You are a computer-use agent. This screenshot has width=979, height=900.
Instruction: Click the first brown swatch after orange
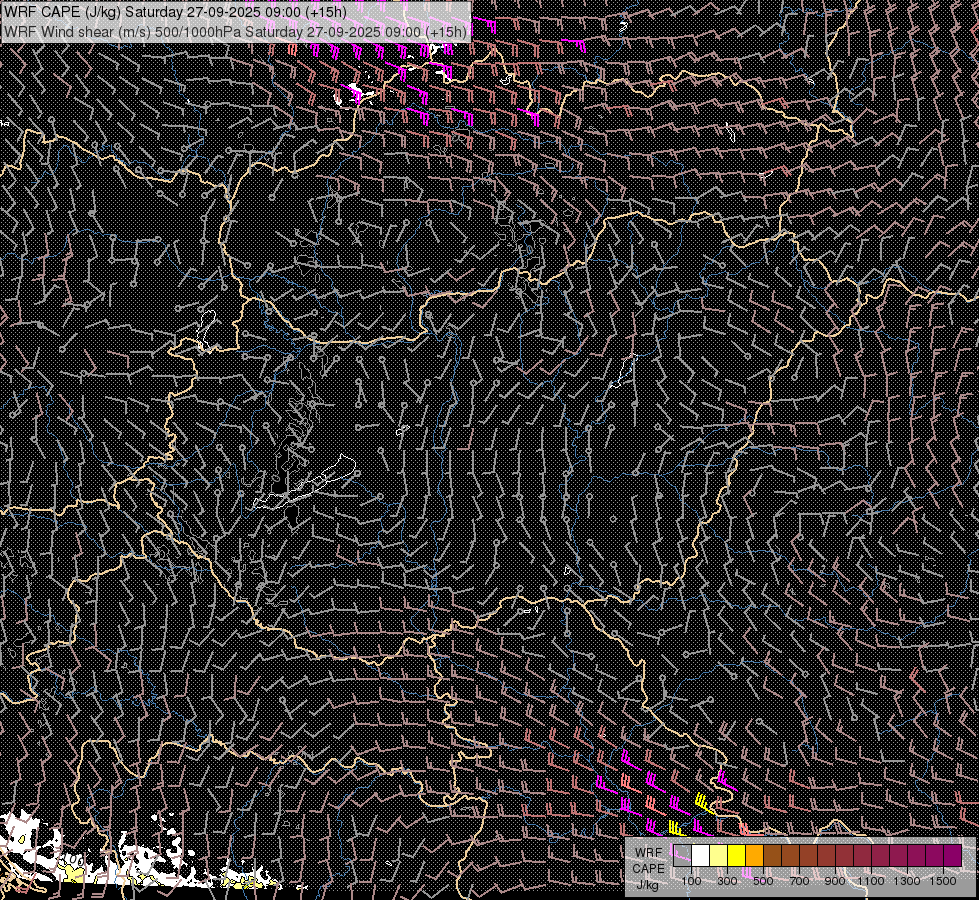click(773, 855)
